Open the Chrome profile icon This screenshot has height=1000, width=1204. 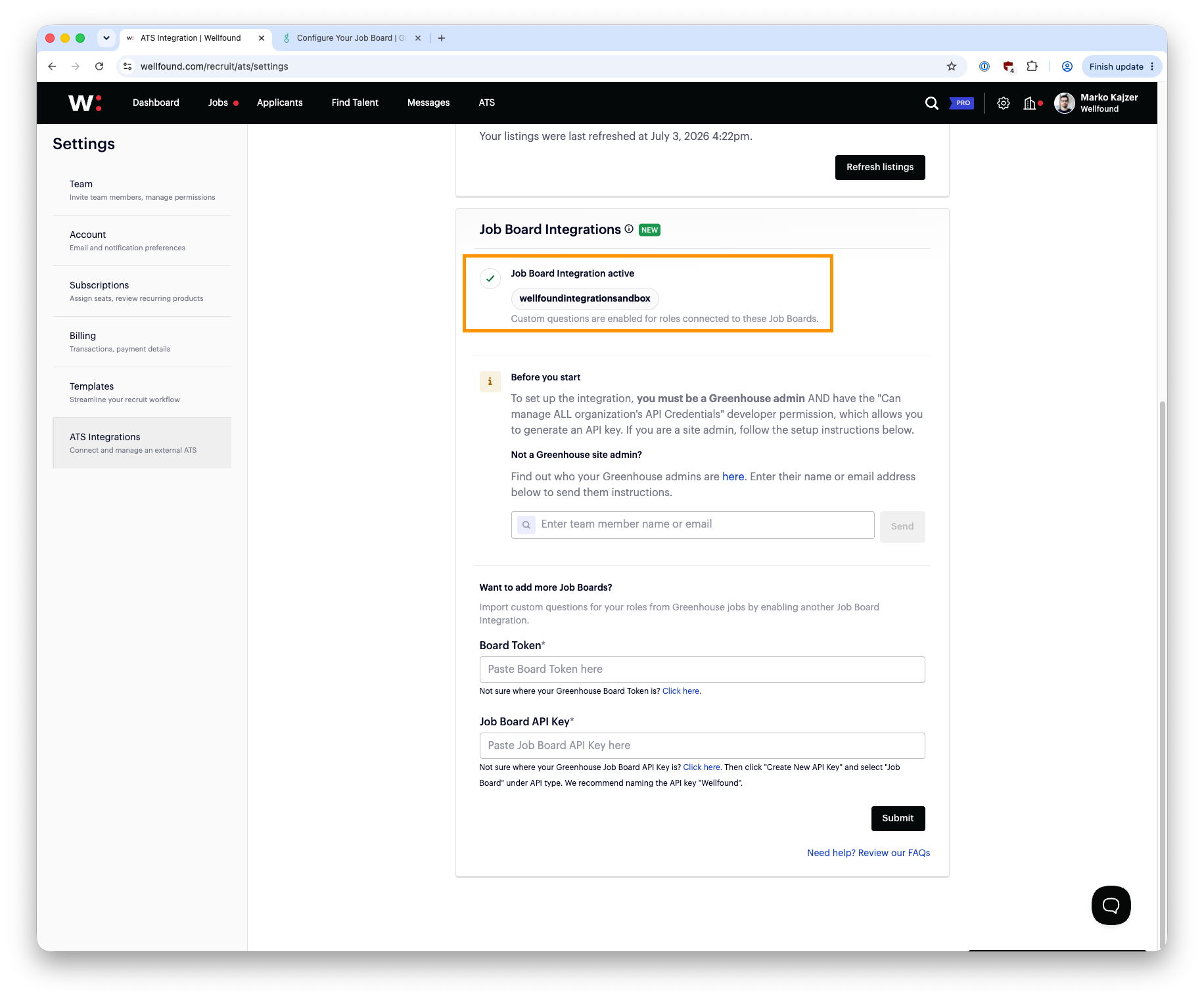pos(1067,66)
